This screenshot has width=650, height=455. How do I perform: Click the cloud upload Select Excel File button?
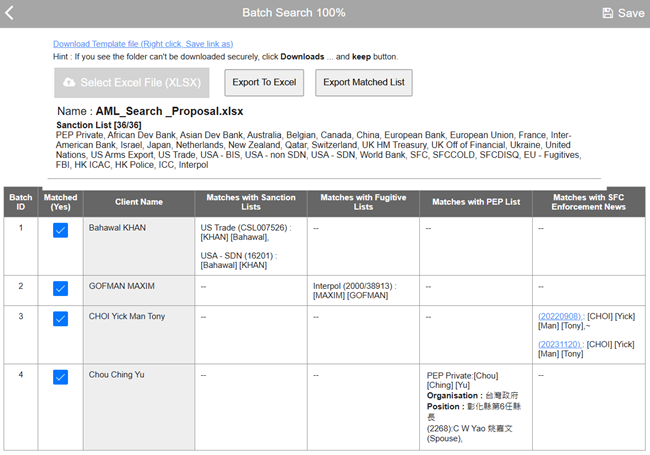132,82
